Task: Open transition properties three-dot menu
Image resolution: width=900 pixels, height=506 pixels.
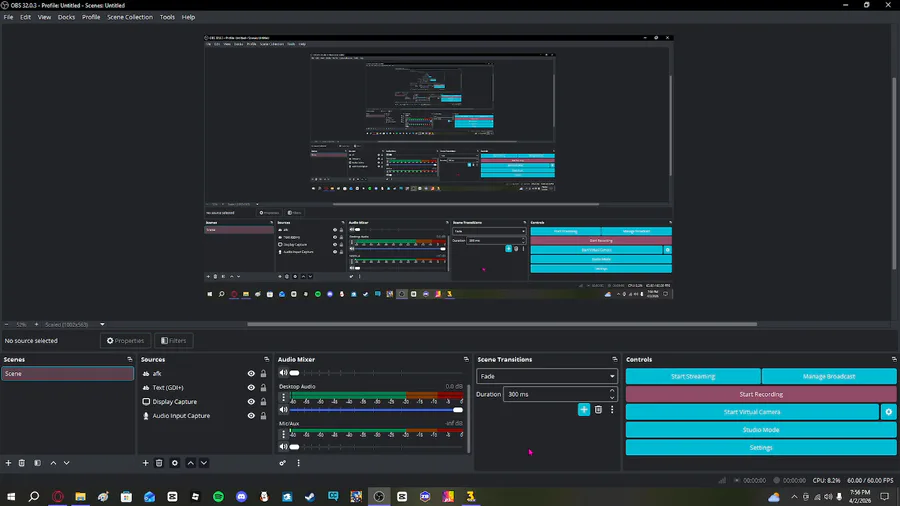Action: [612, 410]
